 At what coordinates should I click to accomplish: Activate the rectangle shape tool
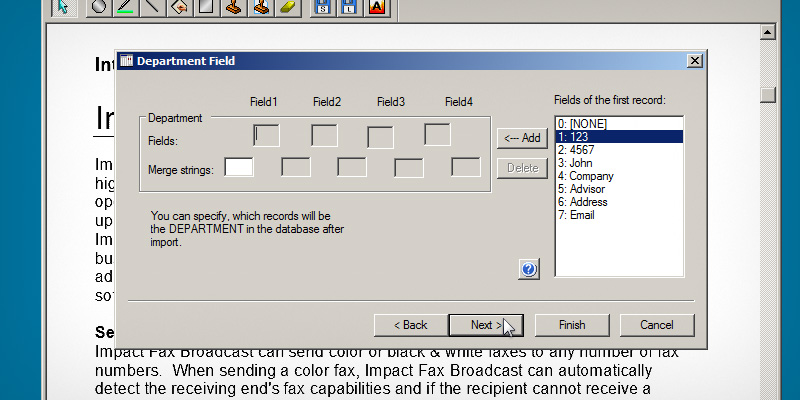206,8
